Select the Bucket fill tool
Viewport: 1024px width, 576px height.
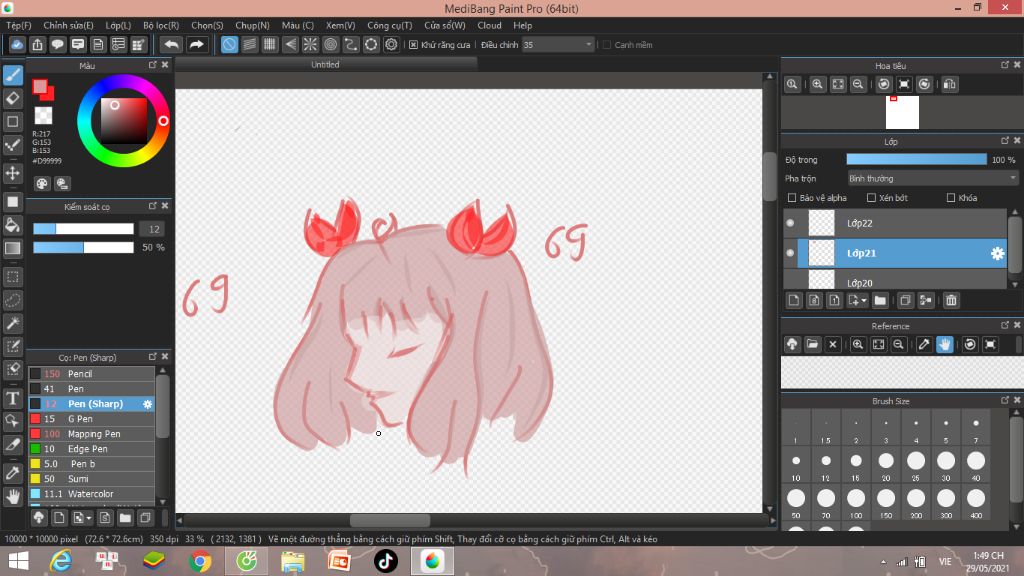[12, 225]
